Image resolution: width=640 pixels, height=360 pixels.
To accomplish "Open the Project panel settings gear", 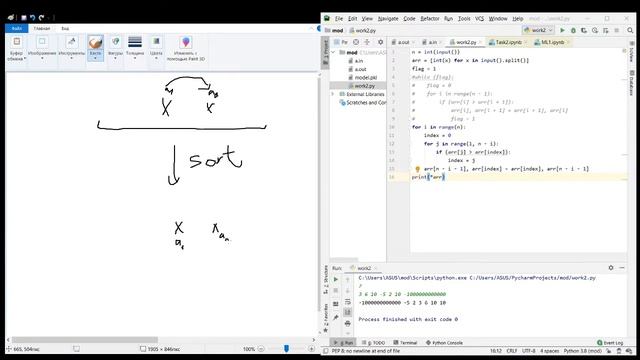I will tap(380, 42).
